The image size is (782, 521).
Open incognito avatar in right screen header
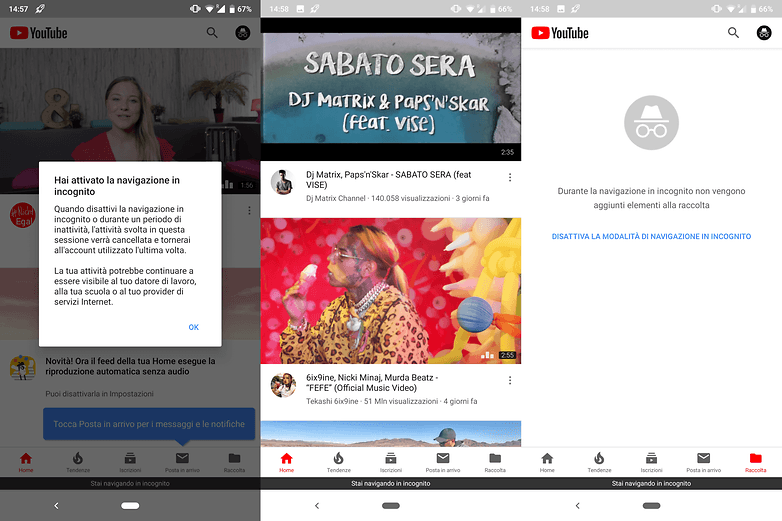[x=764, y=33]
